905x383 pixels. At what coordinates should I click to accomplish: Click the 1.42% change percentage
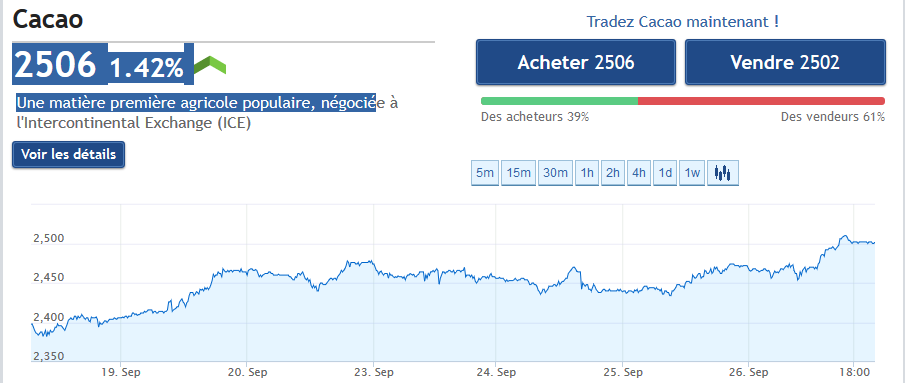click(x=147, y=68)
